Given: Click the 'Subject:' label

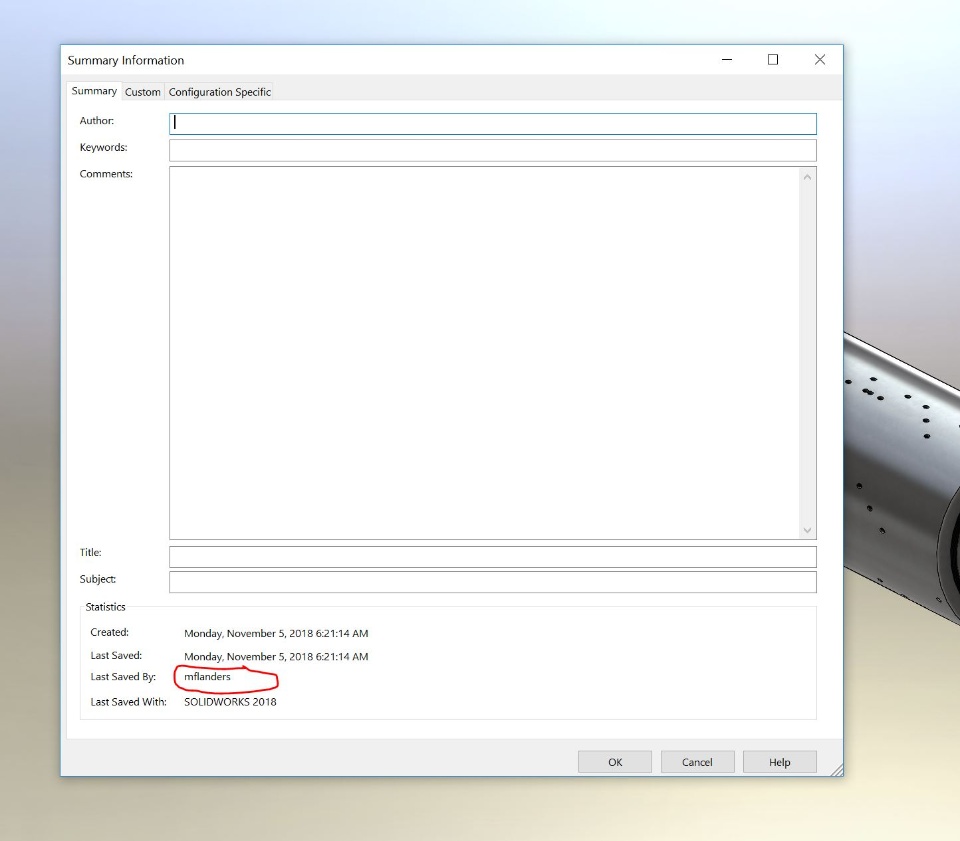Looking at the screenshot, I should pos(97,579).
